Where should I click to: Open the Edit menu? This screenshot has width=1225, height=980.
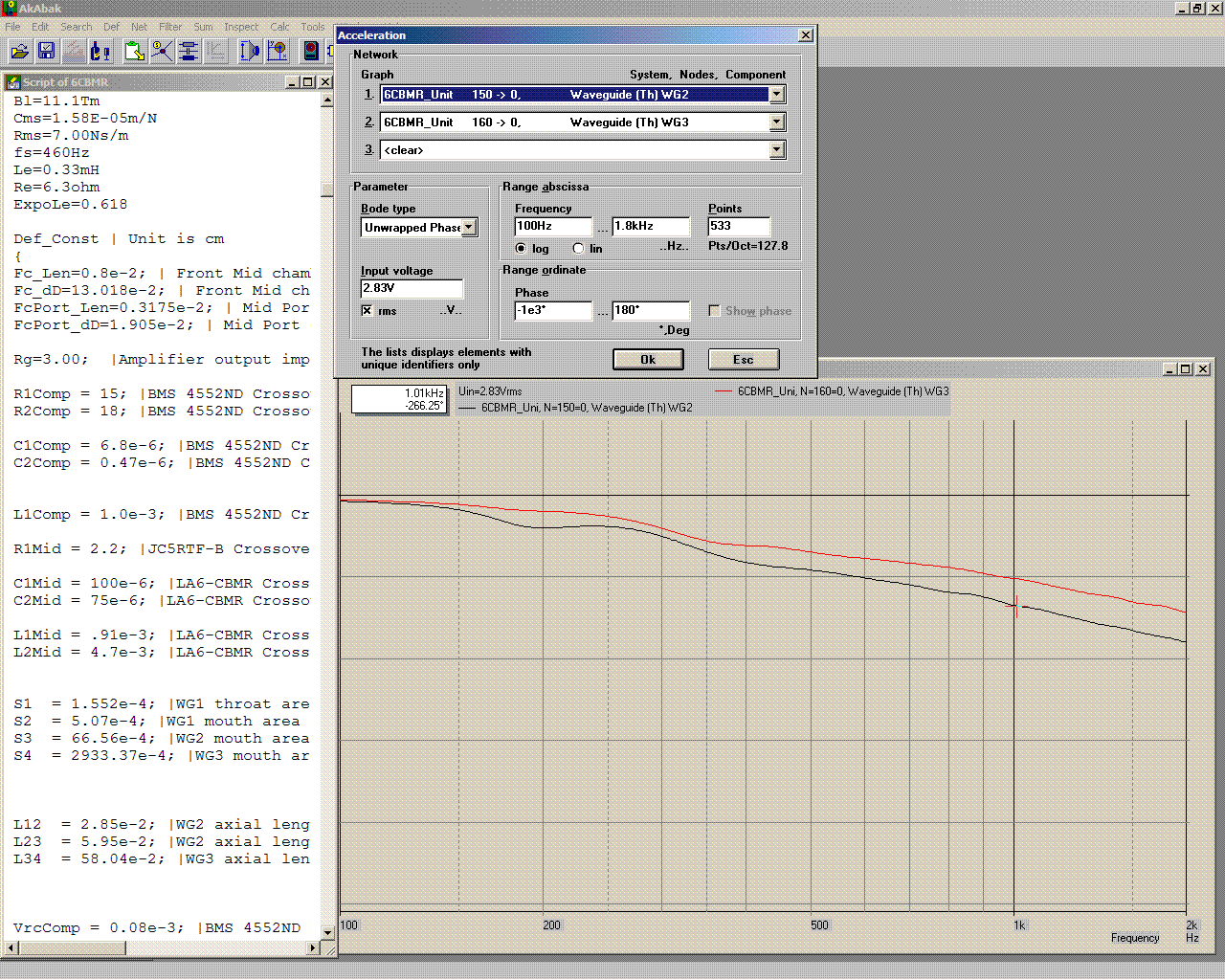(40, 27)
